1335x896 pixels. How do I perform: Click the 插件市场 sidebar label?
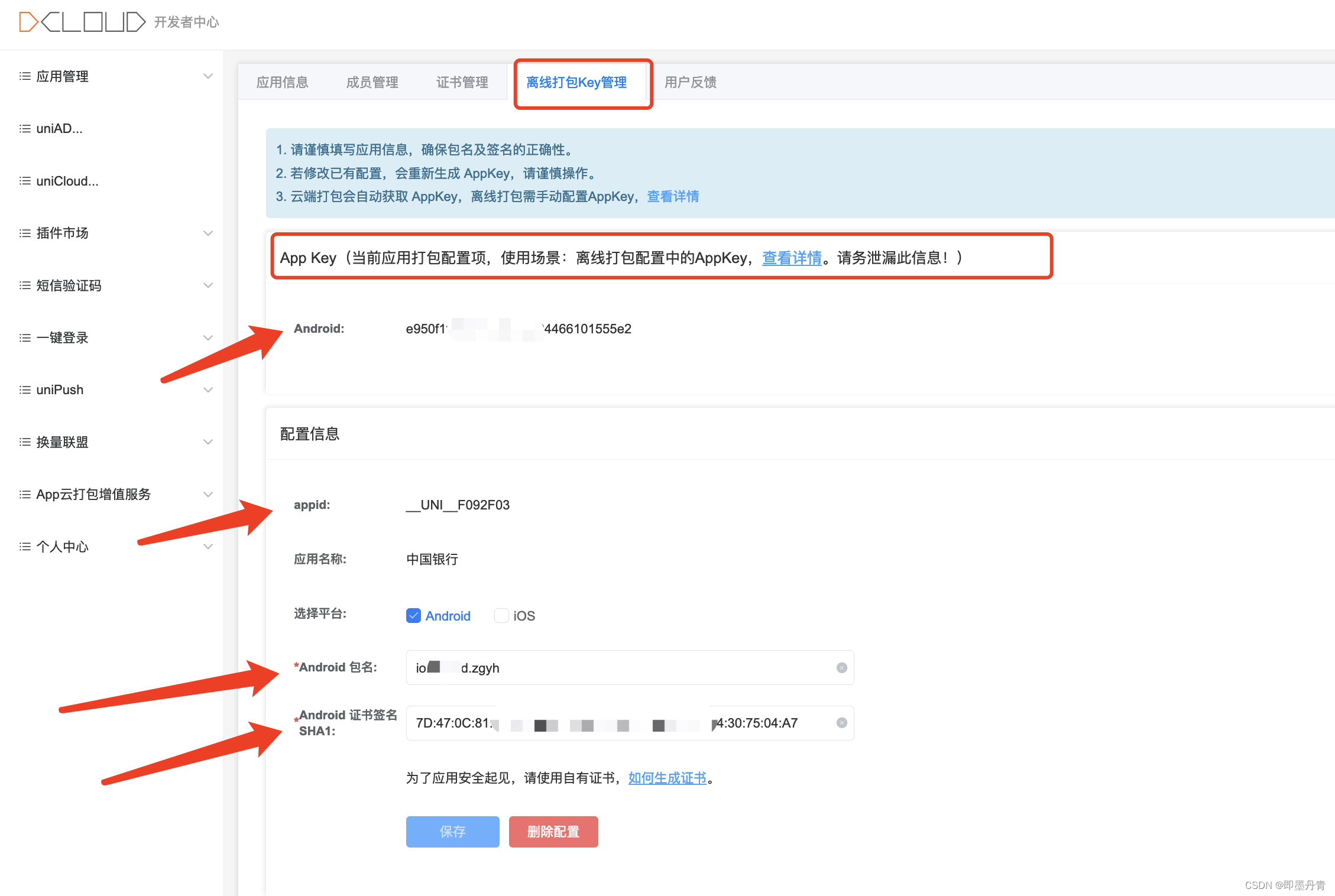click(x=63, y=233)
